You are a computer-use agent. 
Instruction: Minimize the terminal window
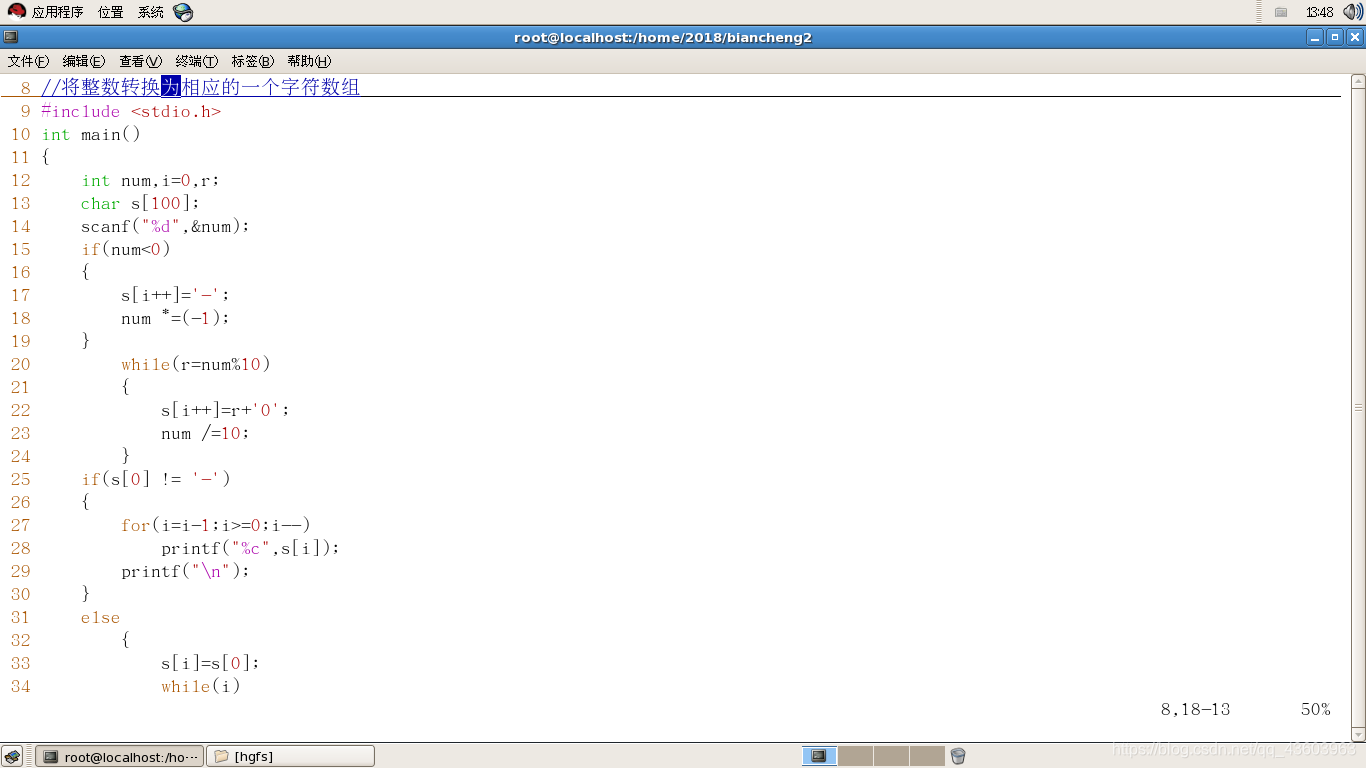tap(1315, 37)
